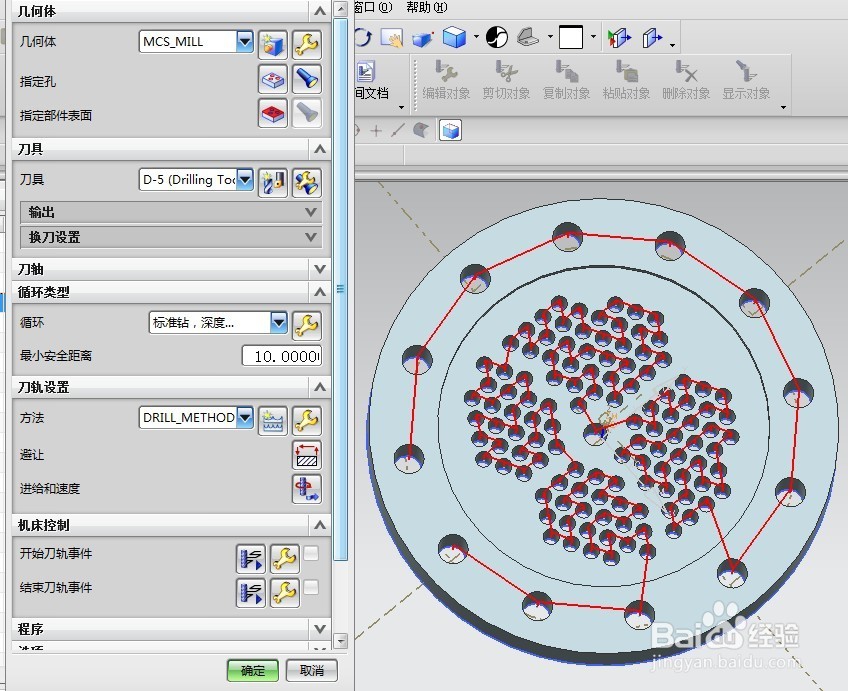Open the 循环 type dropdown
The height and width of the screenshot is (691, 848).
click(x=279, y=322)
